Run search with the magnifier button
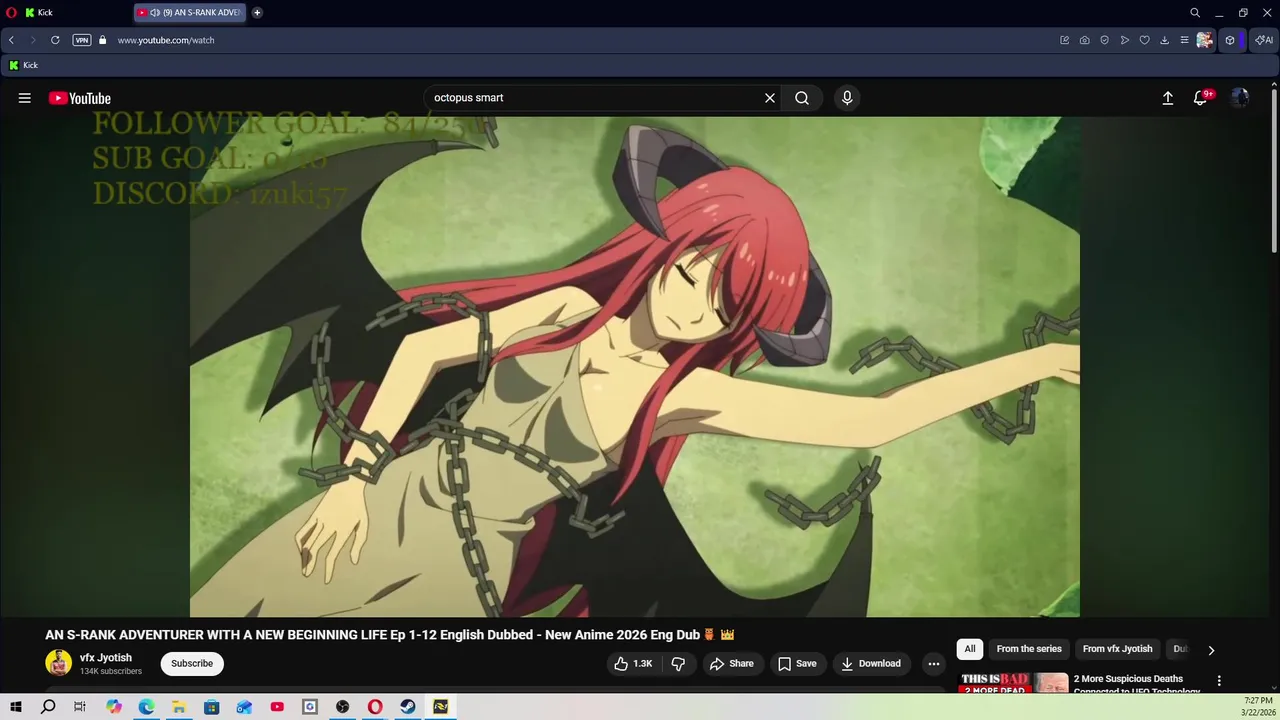Screen dimensions: 1280x720 pyautogui.click(x=802, y=98)
